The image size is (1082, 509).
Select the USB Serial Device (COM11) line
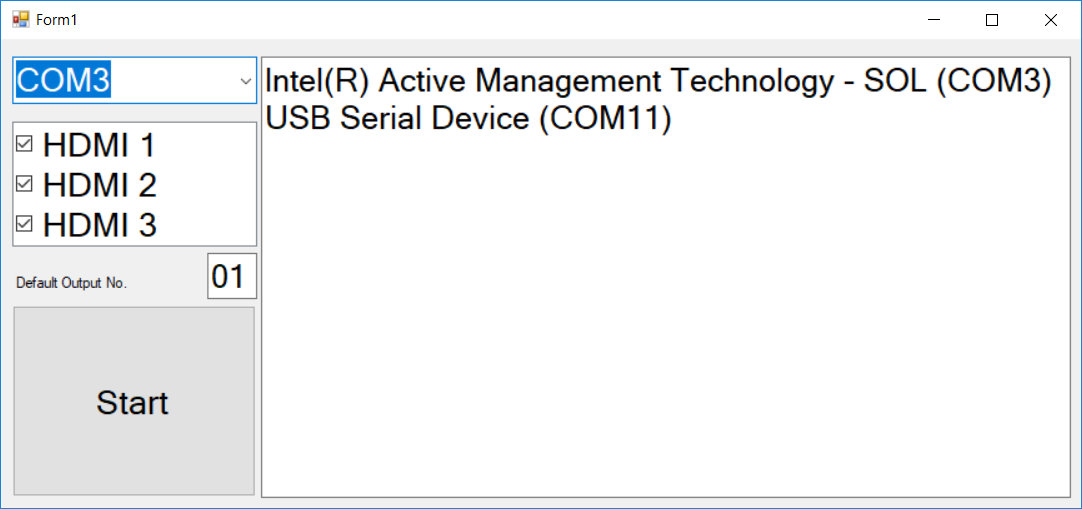pos(468,119)
